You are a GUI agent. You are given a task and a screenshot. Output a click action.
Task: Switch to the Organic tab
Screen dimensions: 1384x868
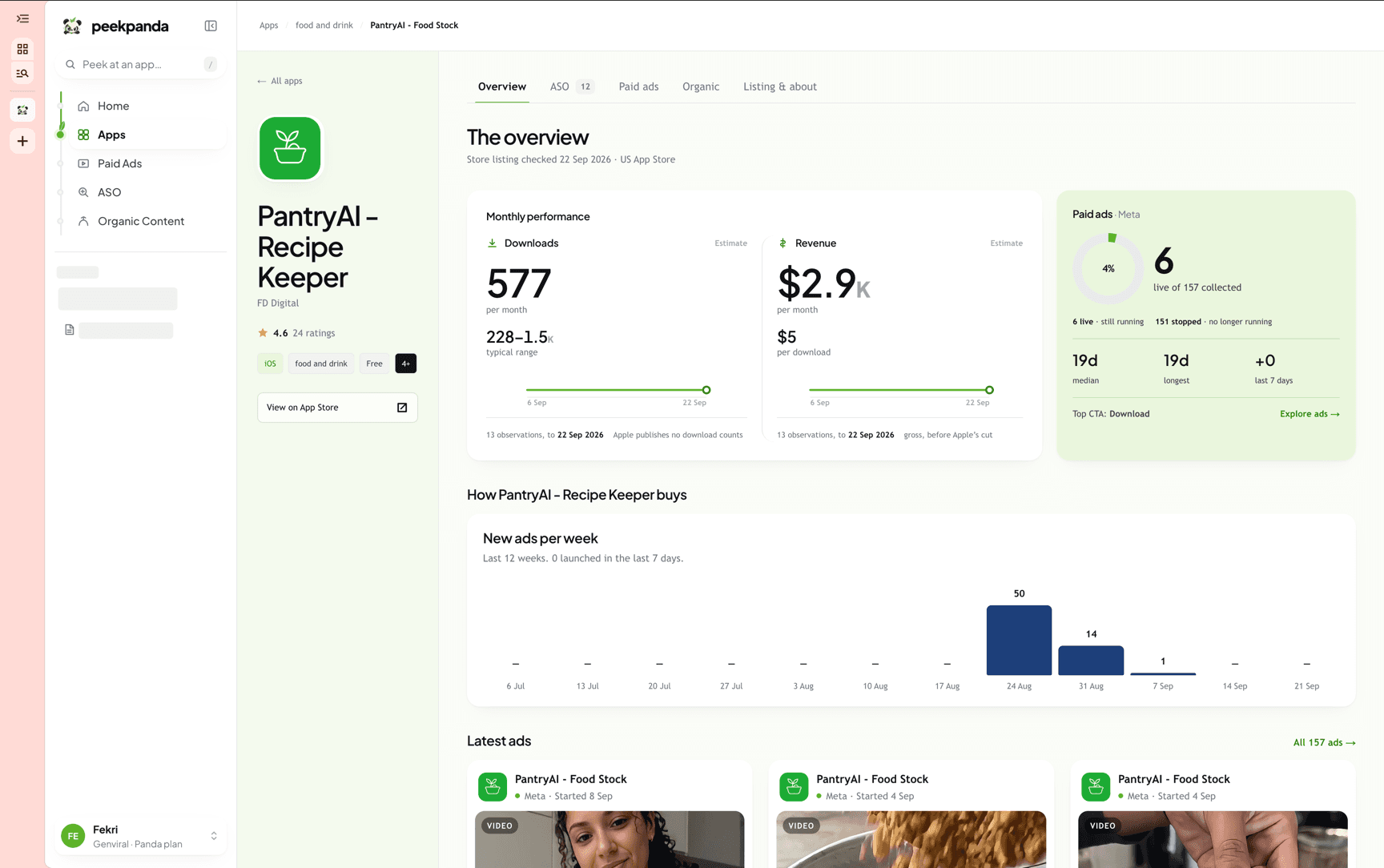click(701, 86)
